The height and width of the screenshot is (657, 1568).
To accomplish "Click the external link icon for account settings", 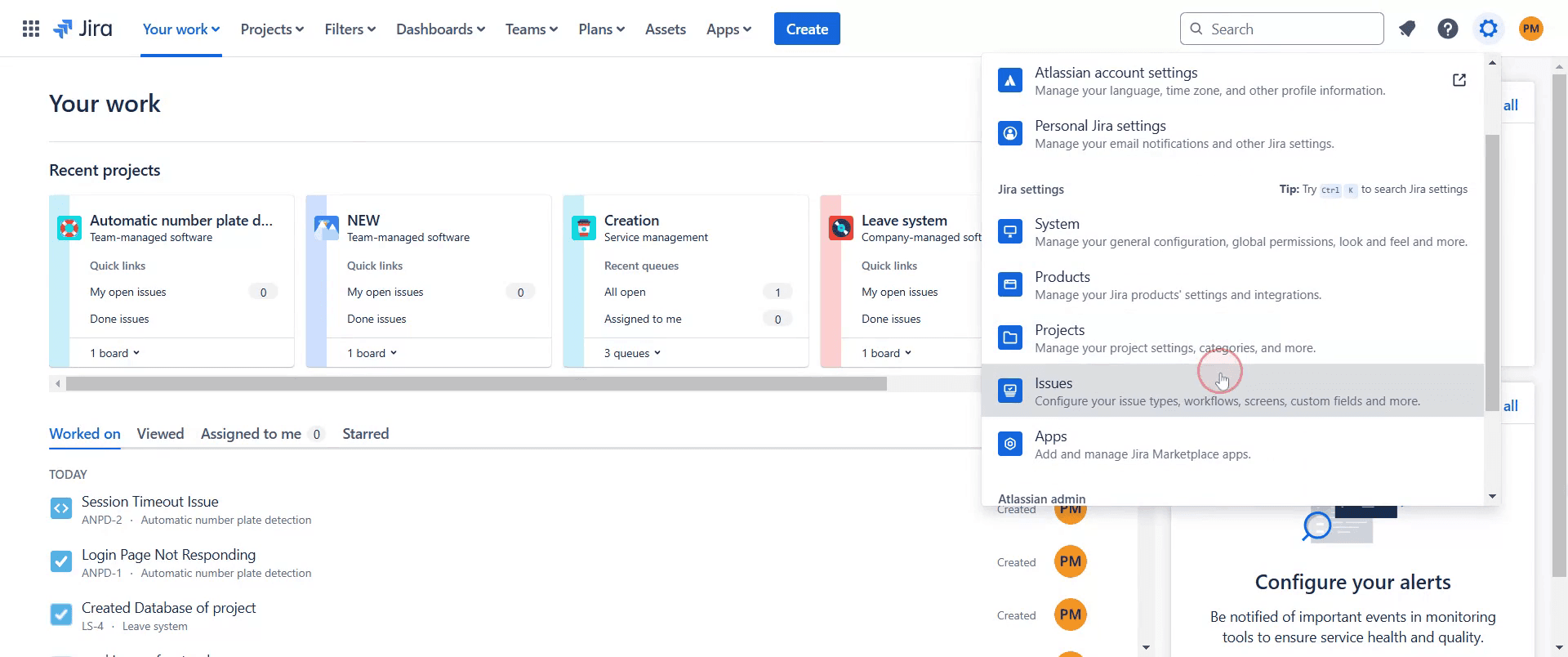I will click(1459, 80).
